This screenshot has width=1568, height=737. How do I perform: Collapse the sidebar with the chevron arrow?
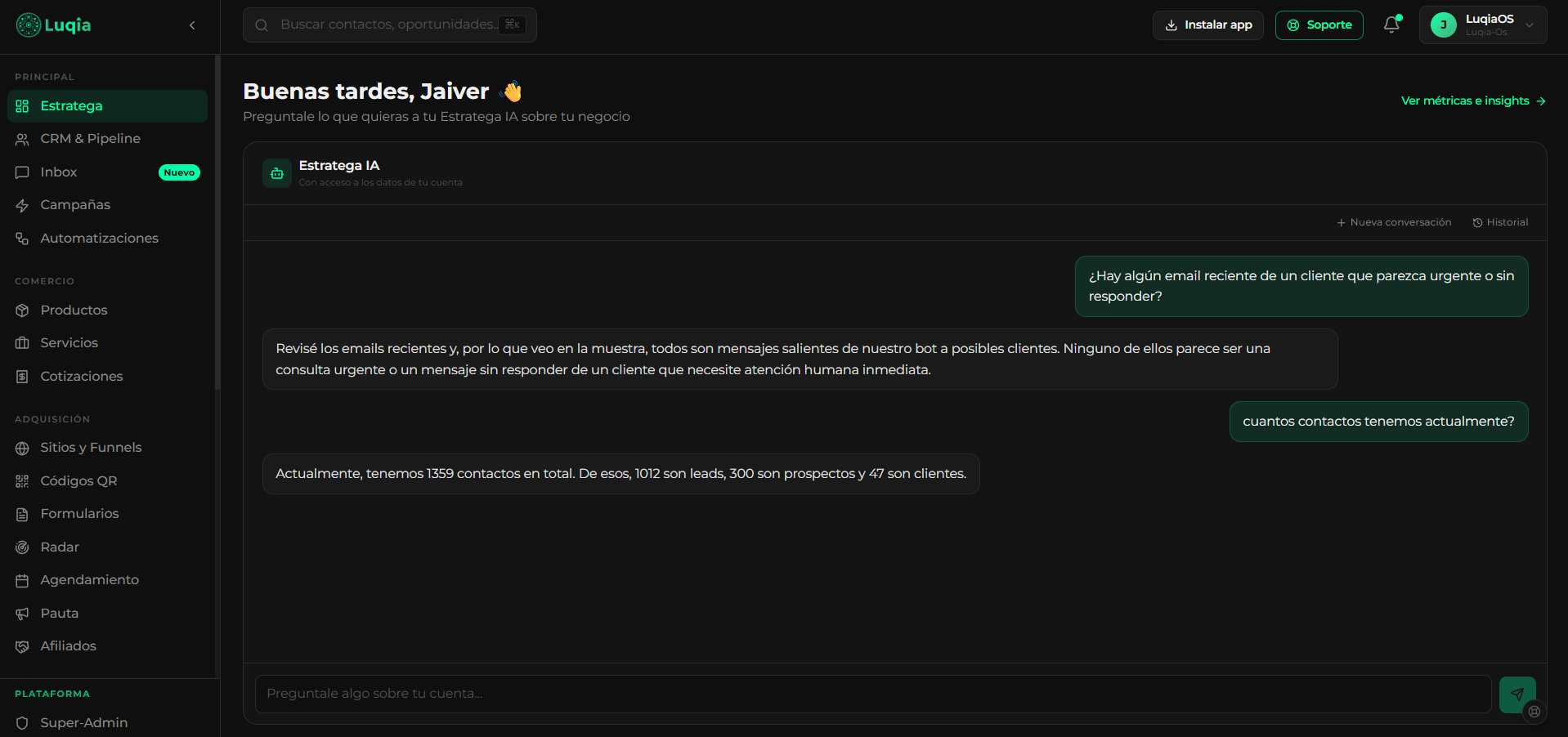(192, 25)
